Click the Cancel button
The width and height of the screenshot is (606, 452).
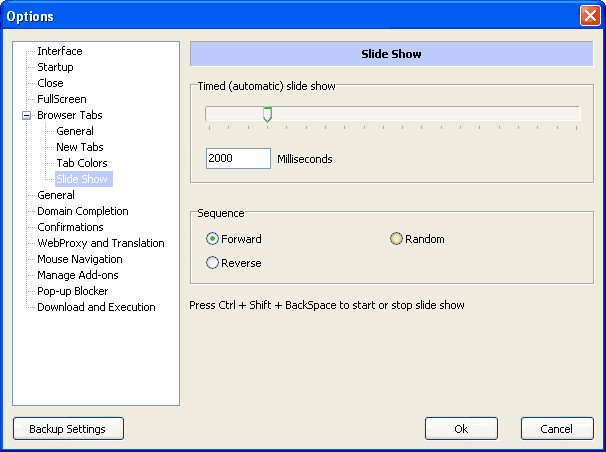(x=557, y=428)
